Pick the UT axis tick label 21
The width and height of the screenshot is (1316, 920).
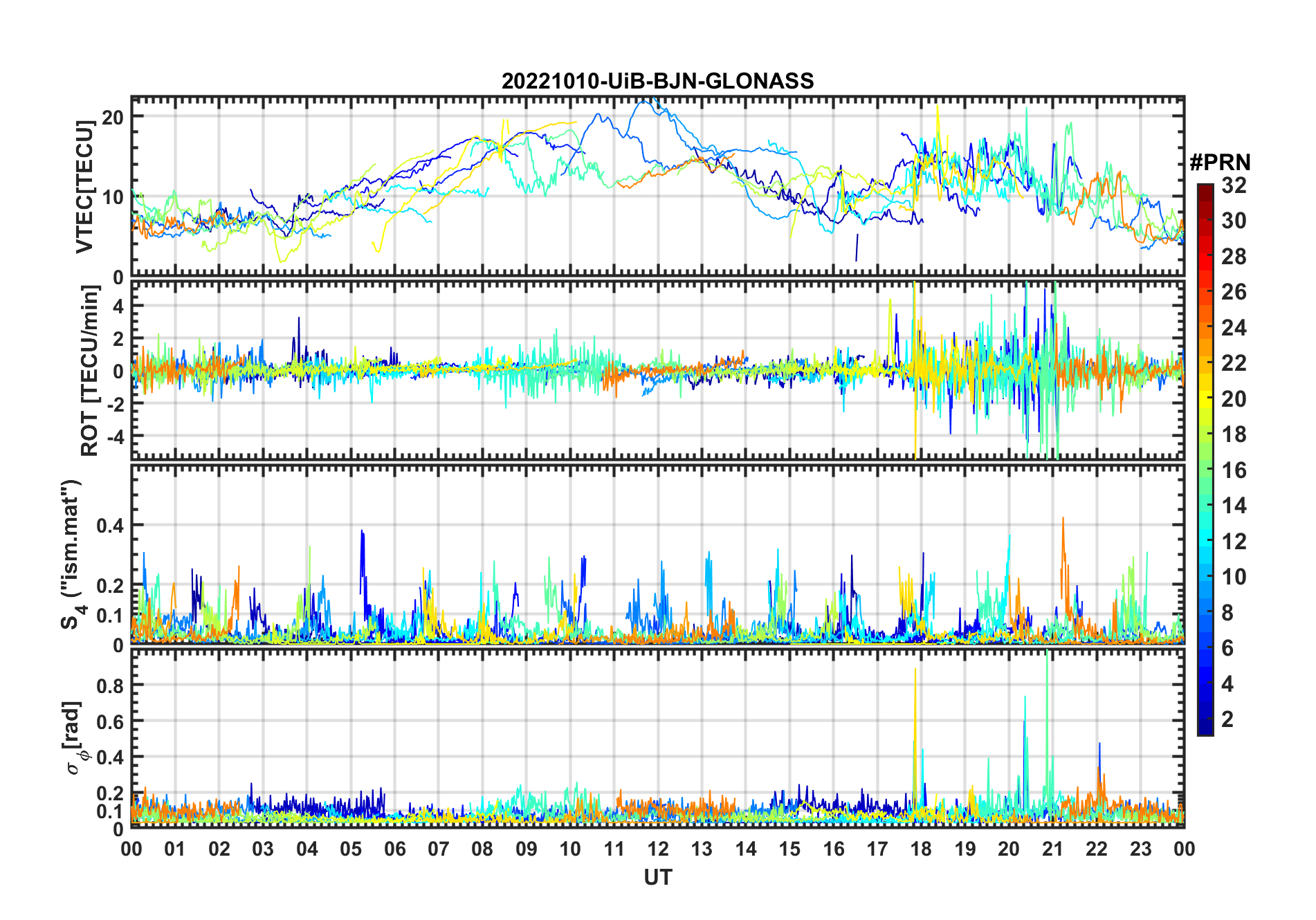(x=1053, y=849)
